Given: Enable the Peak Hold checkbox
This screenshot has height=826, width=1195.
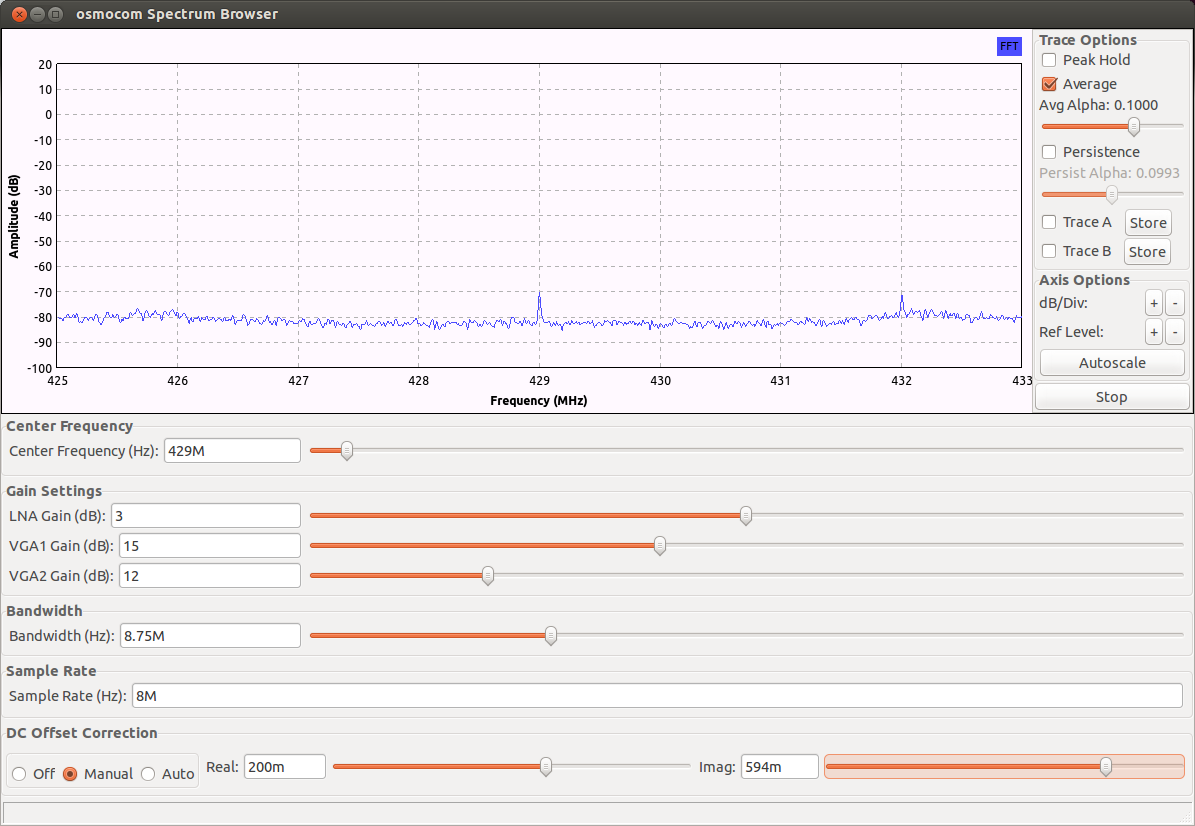Looking at the screenshot, I should (1049, 60).
